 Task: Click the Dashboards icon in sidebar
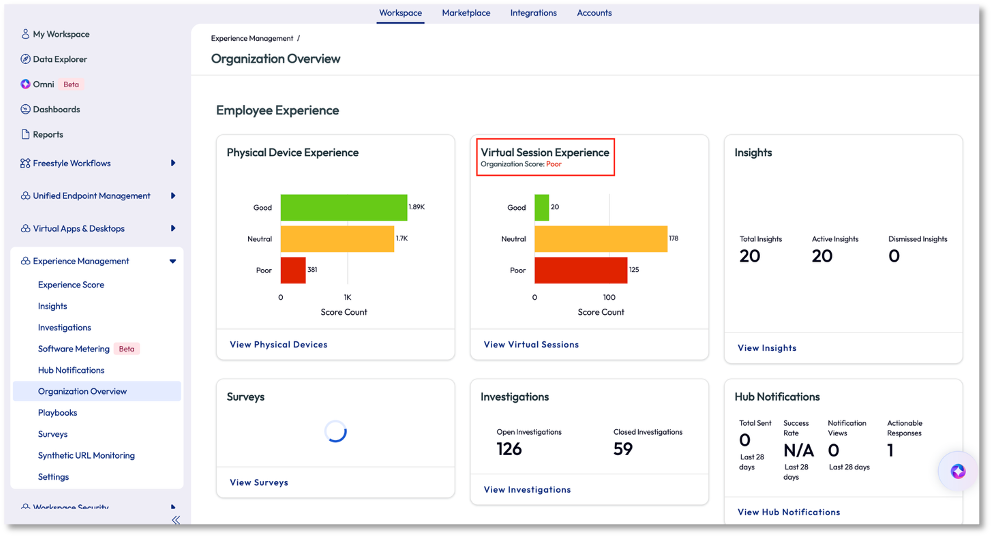pyautogui.click(x=25, y=109)
